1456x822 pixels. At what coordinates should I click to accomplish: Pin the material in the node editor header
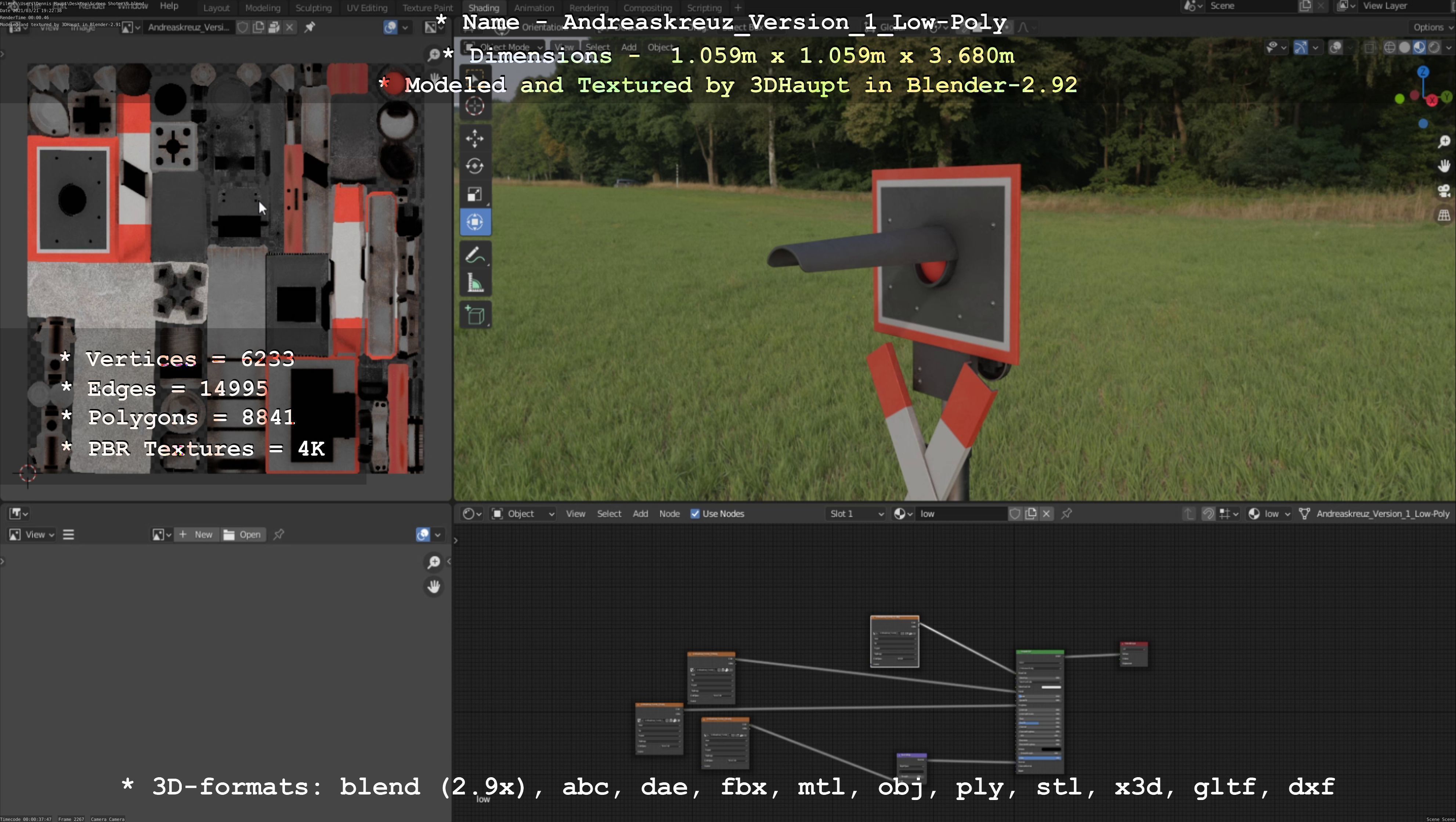(1066, 514)
